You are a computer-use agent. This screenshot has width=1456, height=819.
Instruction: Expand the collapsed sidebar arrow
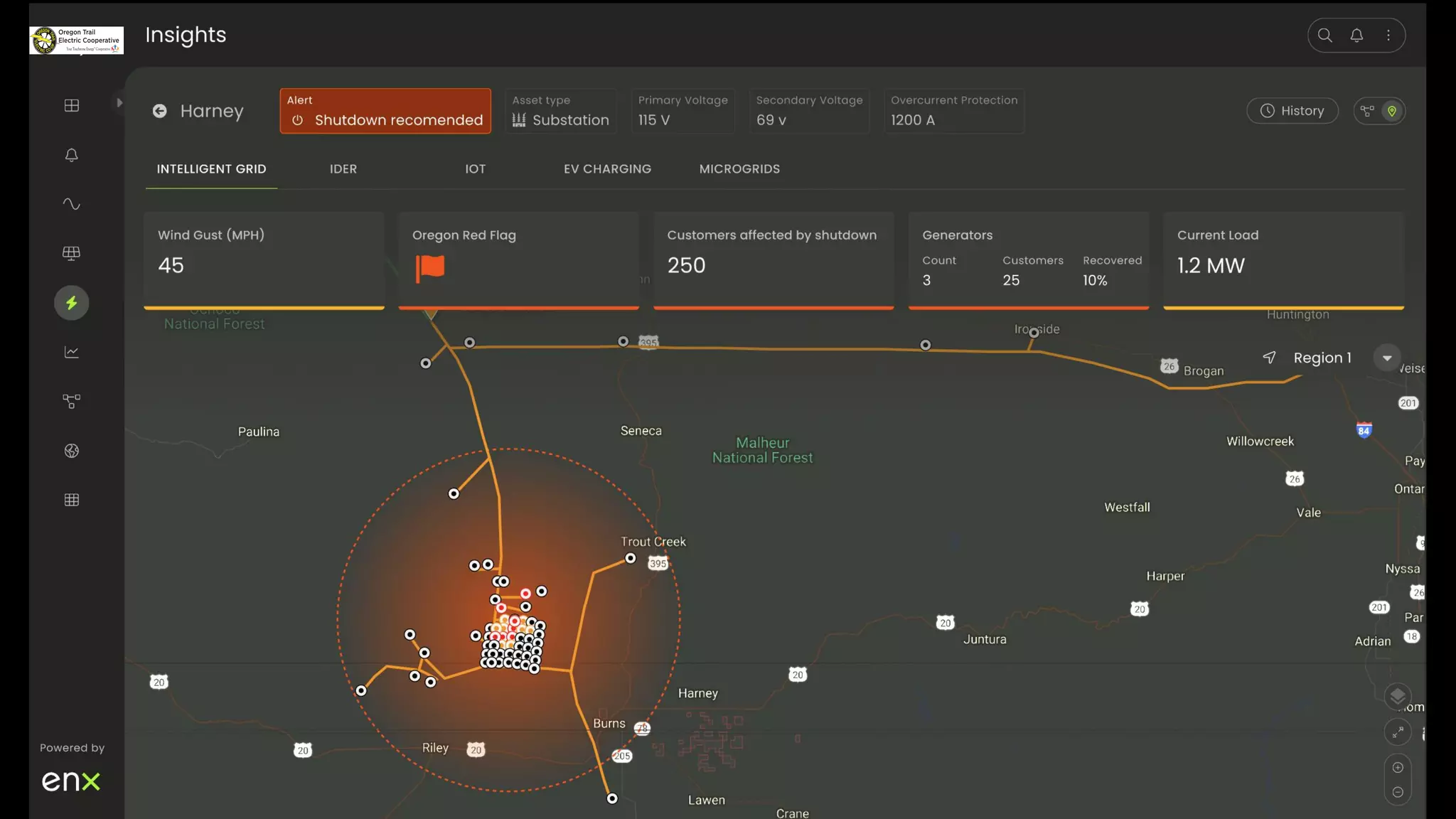pyautogui.click(x=119, y=102)
